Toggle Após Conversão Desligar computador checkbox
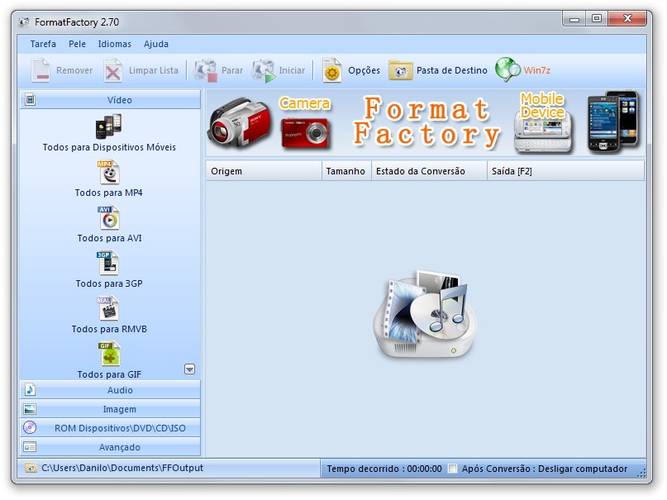Image resolution: width=667 pixels, height=500 pixels. click(x=452, y=469)
